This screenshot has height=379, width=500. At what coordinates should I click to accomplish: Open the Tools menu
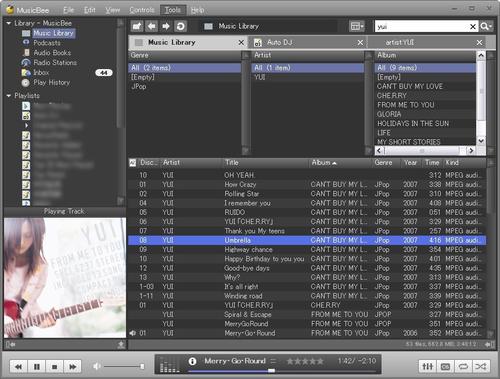click(x=173, y=10)
